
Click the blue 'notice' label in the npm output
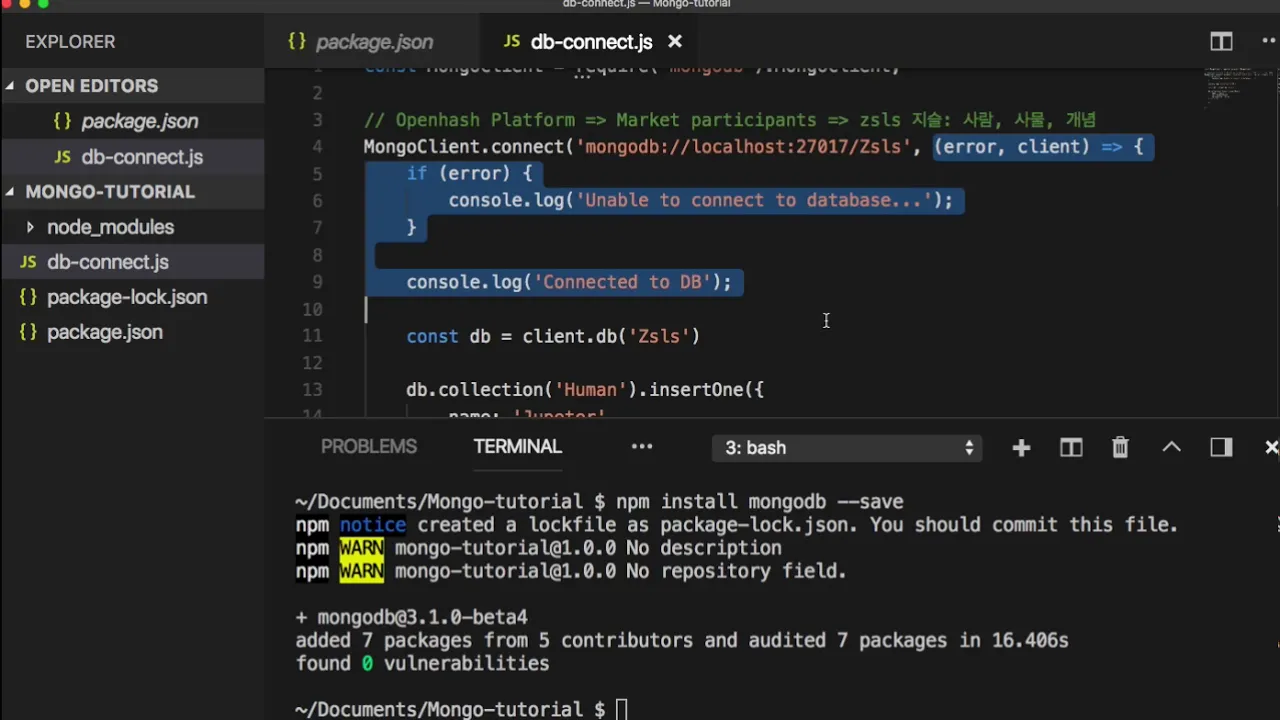pos(373,525)
